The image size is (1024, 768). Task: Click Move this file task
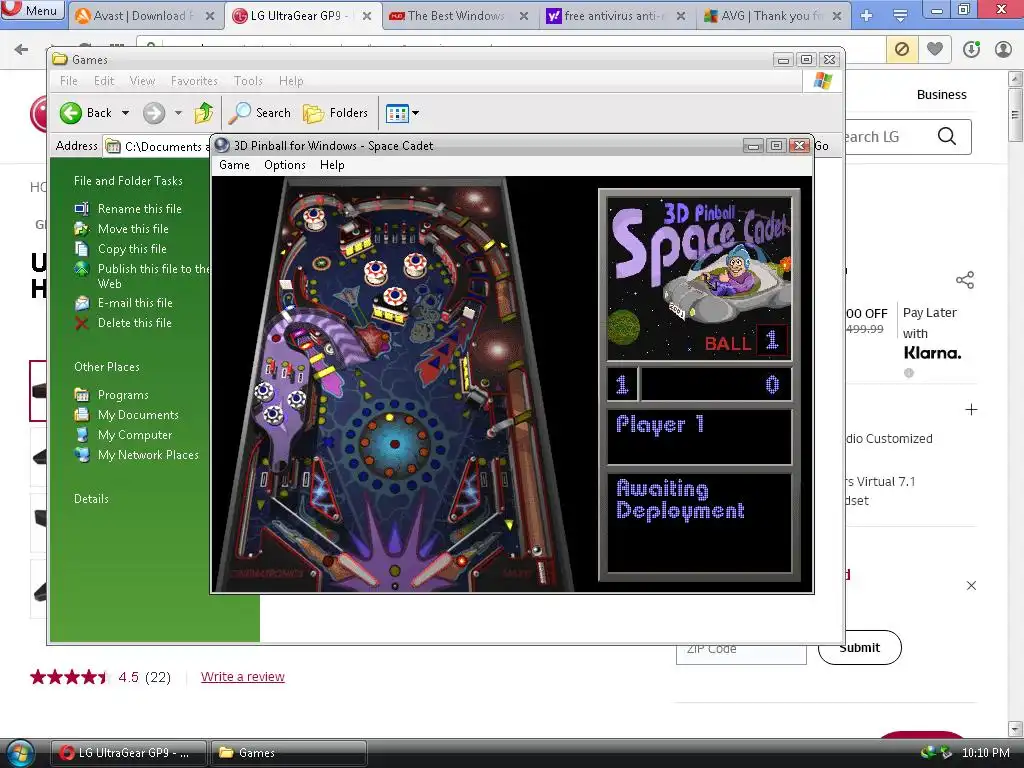133,229
